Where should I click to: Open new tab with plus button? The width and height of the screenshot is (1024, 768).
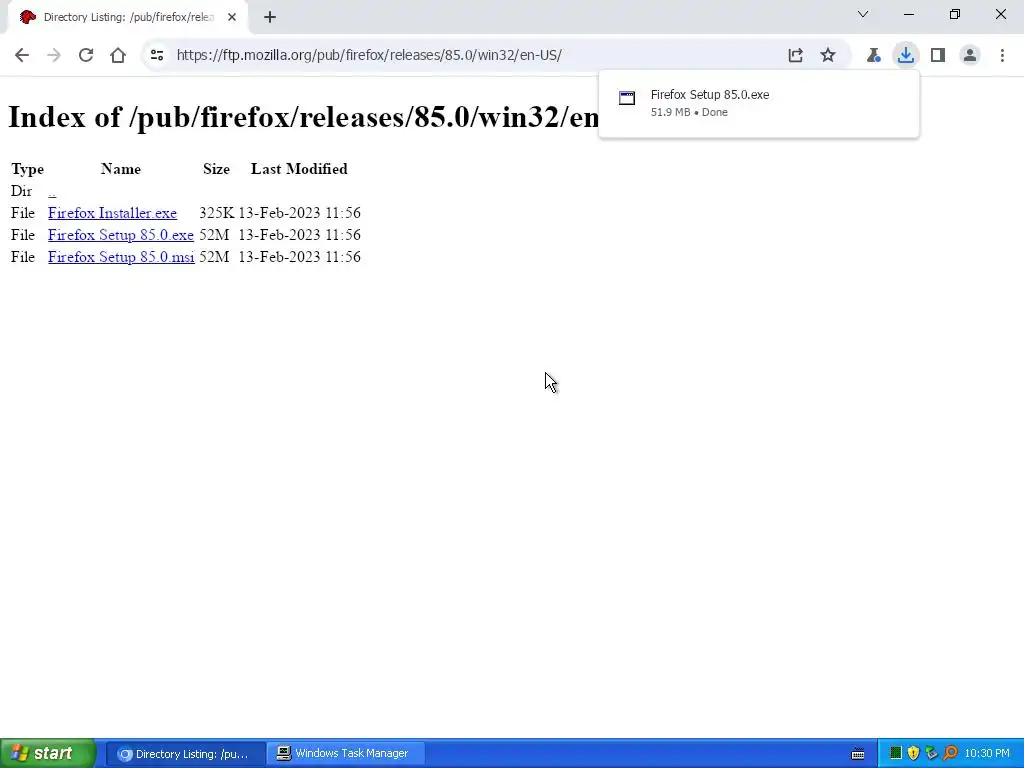(270, 17)
